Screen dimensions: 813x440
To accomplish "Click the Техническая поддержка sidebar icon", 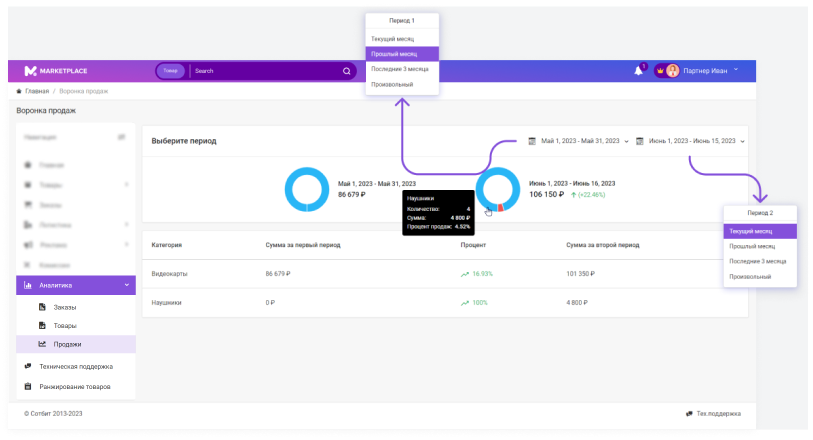I will coord(28,366).
